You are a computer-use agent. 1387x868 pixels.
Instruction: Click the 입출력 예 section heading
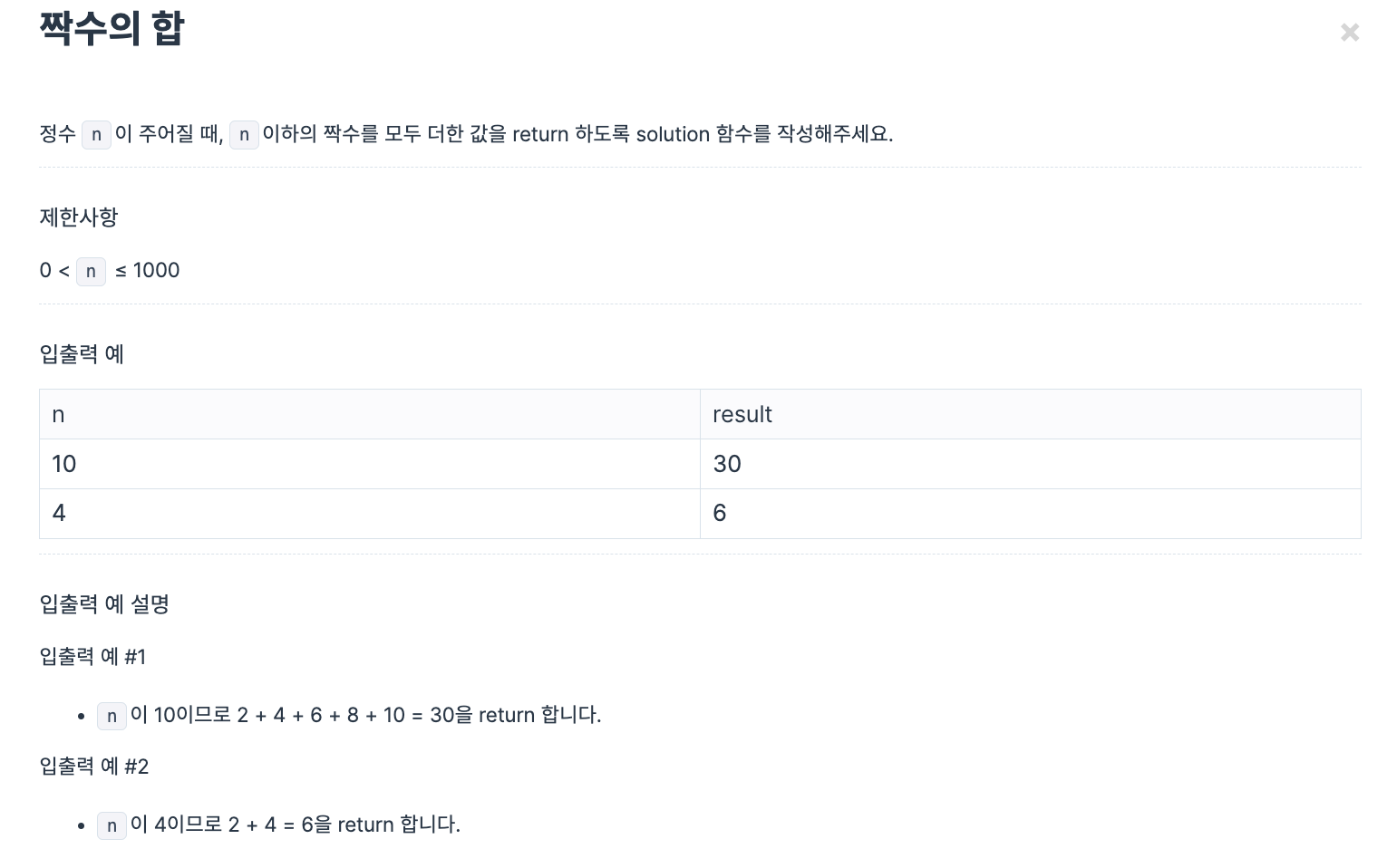82,354
